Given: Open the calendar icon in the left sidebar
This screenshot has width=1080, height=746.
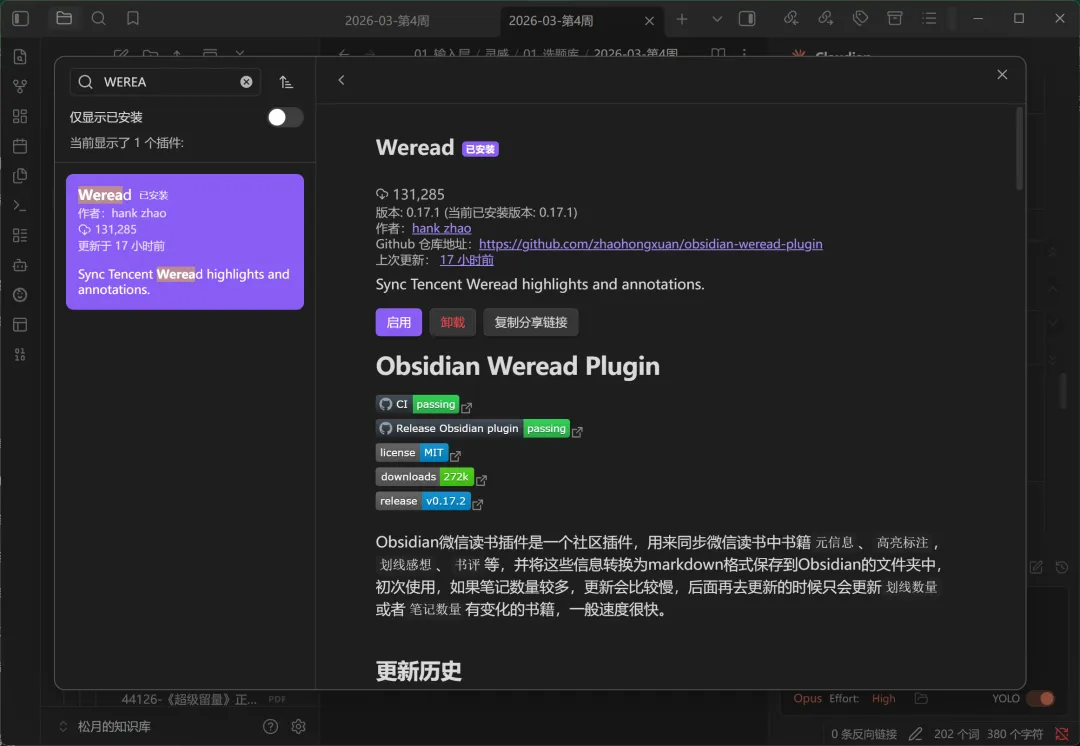Looking at the screenshot, I should [x=20, y=146].
